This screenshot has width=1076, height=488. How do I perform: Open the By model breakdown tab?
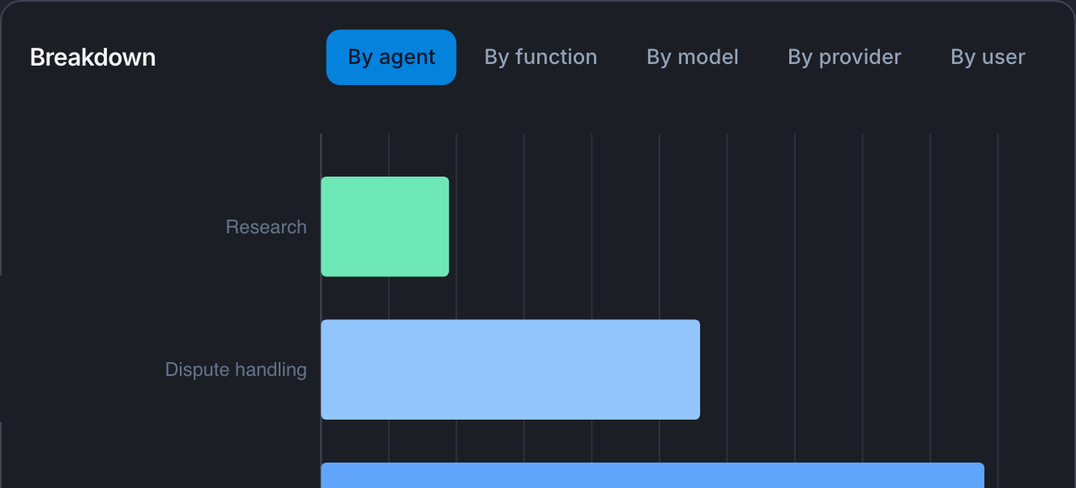pyautogui.click(x=692, y=57)
